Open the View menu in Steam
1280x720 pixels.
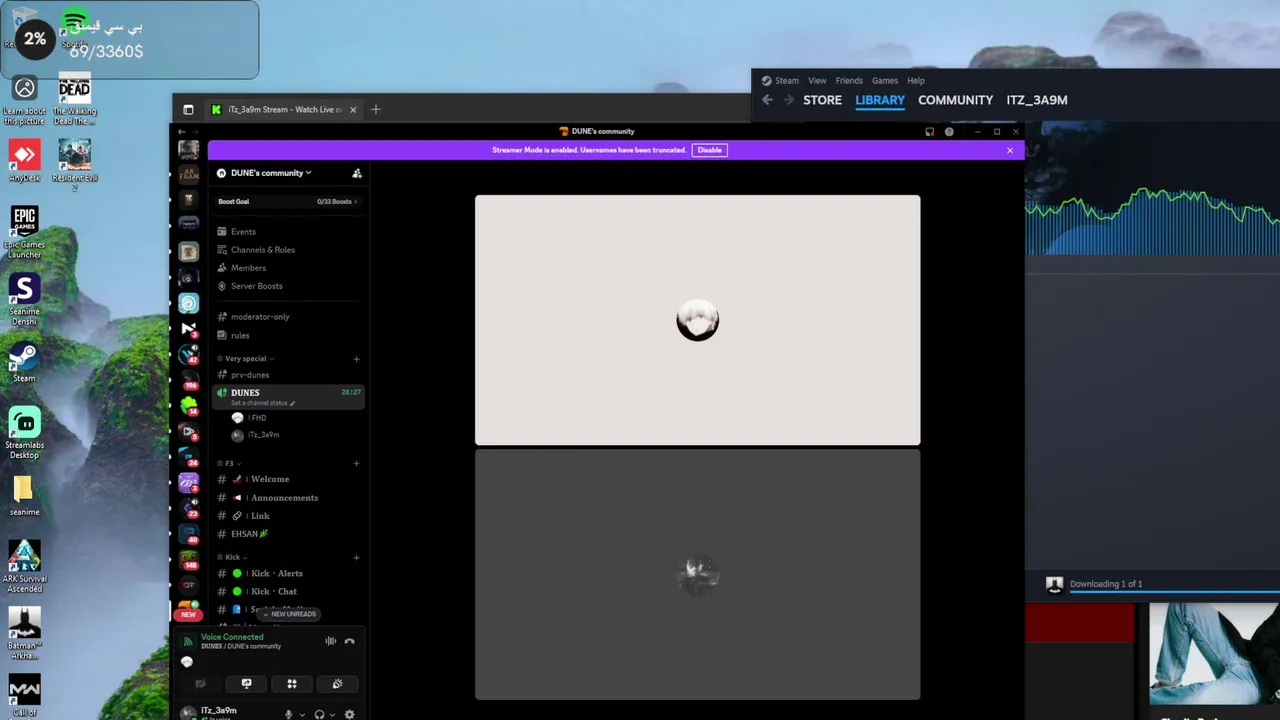pos(817,80)
